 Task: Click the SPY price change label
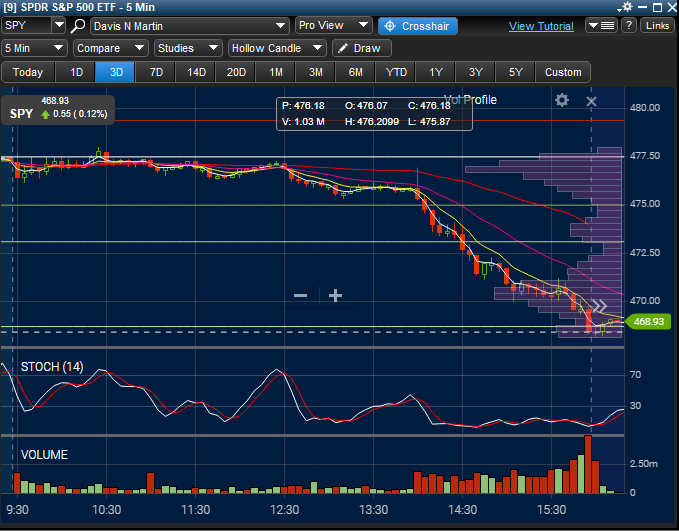coord(58,110)
